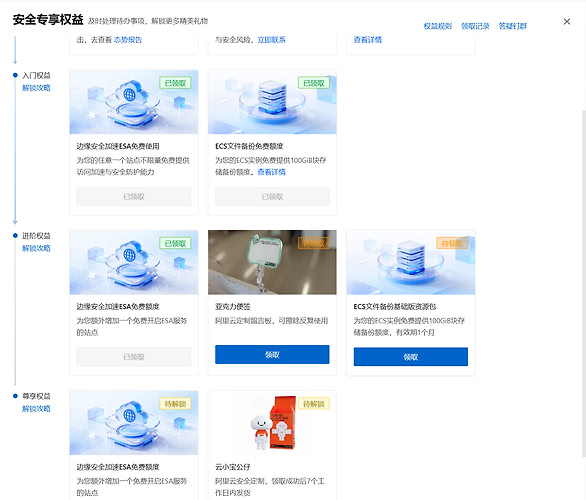Click 已领取 badge on 进阶权益 ESA card
586x500 pixels.
coord(175,243)
